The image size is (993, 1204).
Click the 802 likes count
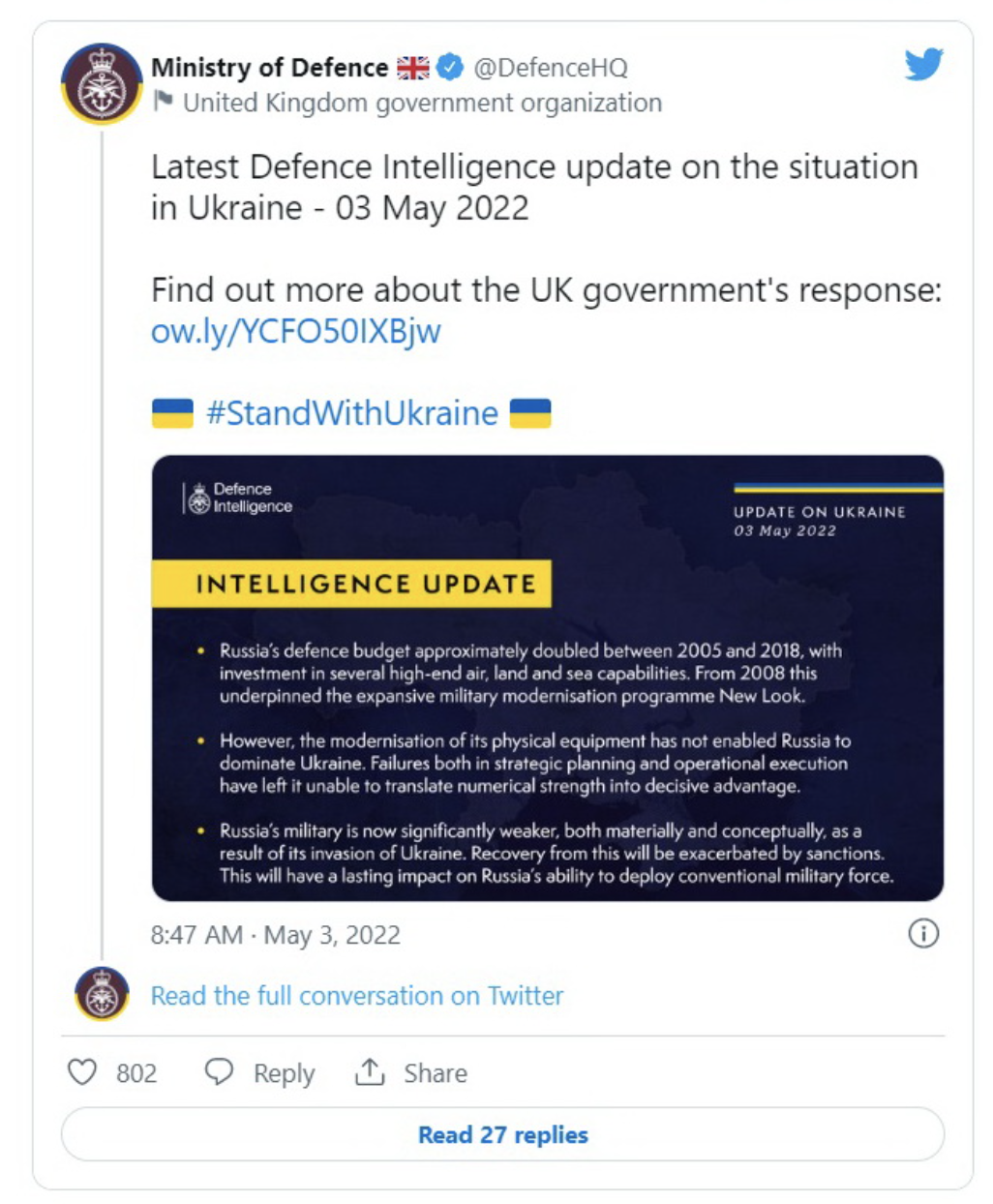(x=136, y=1073)
